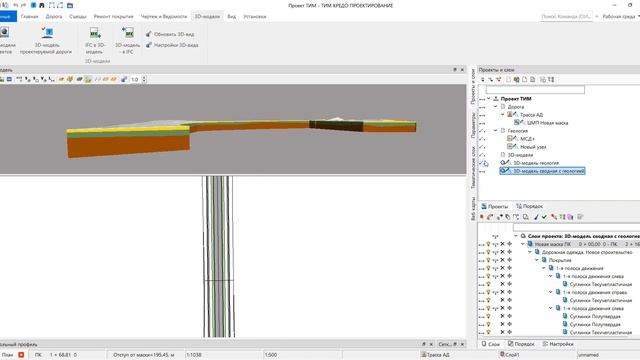Toggle visibility check for МСД+
The height and width of the screenshot is (360, 640).
point(482,139)
